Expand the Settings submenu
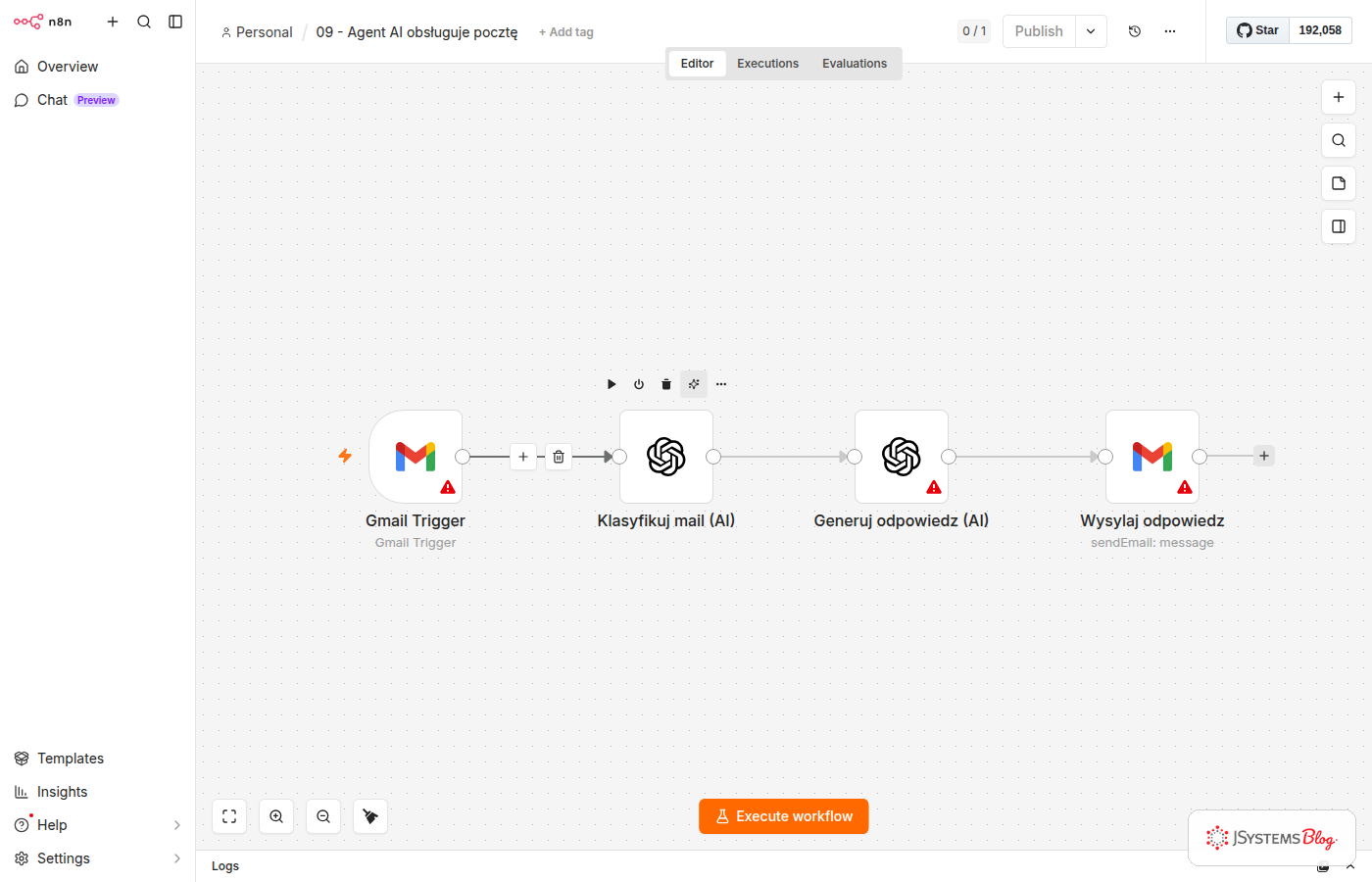The image size is (1372, 882). tap(177, 858)
